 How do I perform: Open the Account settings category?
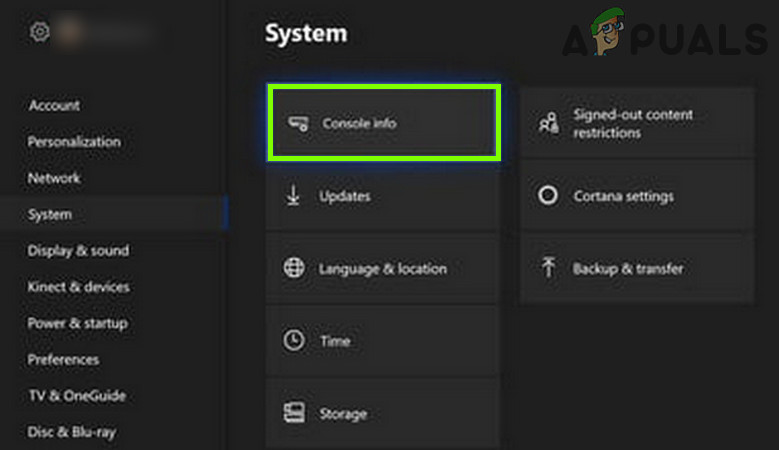tap(54, 106)
